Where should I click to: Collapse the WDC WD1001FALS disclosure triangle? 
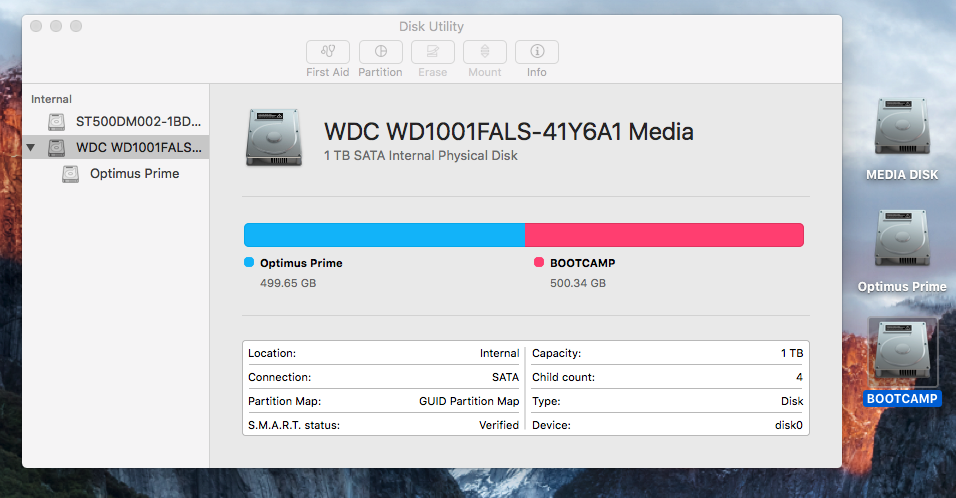[x=30, y=148]
